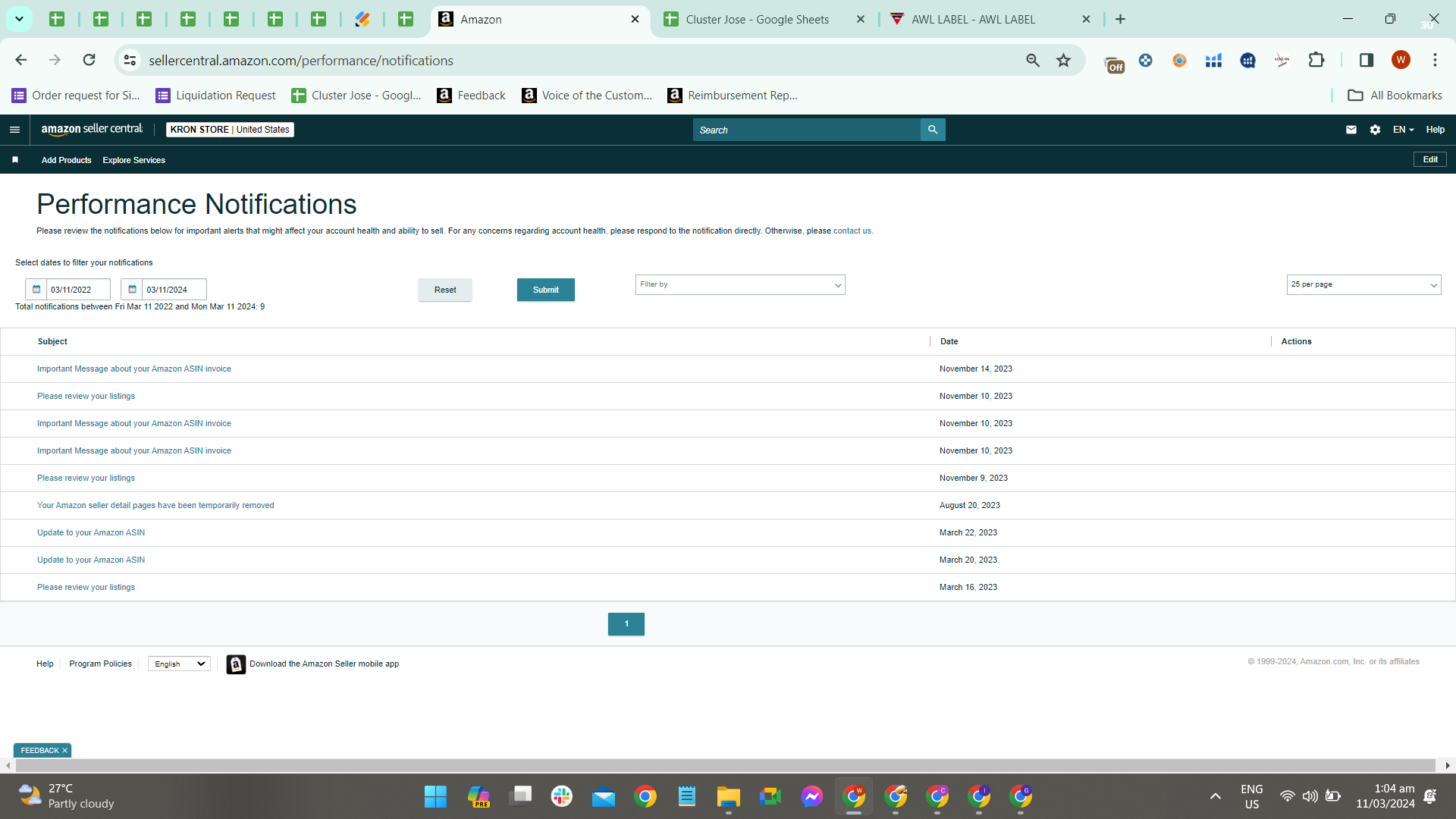Click the browser address bar URL
The height and width of the screenshot is (819, 1456).
301,60
